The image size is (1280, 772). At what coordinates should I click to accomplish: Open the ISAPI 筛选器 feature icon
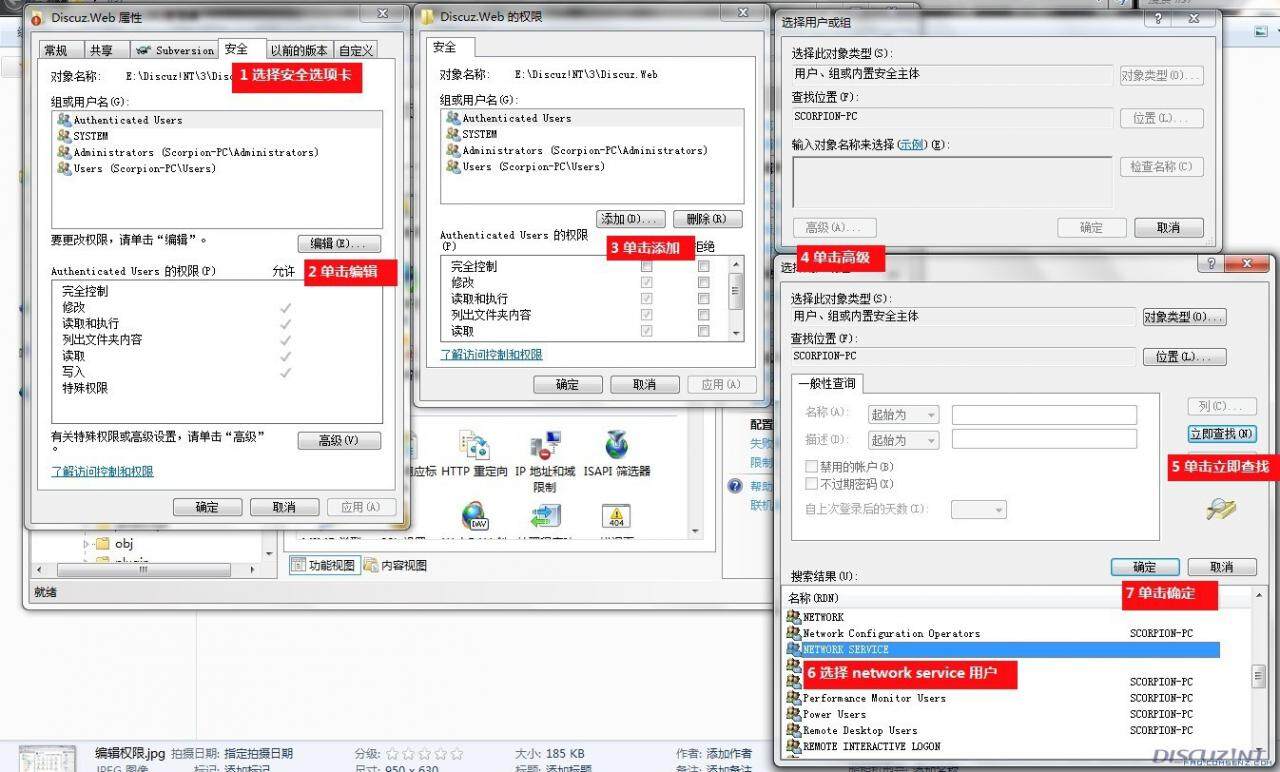617,444
